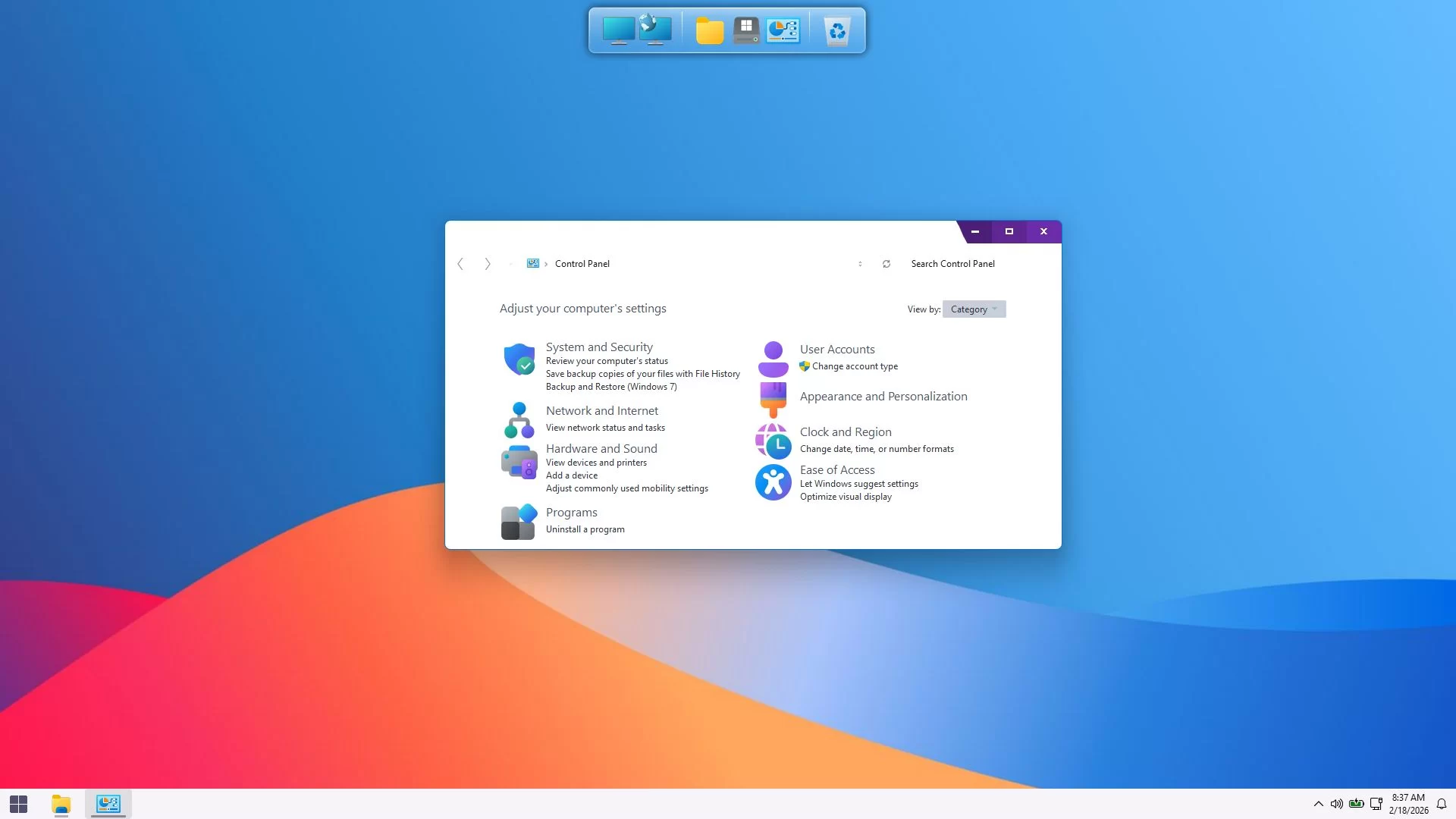1456x819 pixels.
Task: Open the Change account type link
Action: click(855, 366)
